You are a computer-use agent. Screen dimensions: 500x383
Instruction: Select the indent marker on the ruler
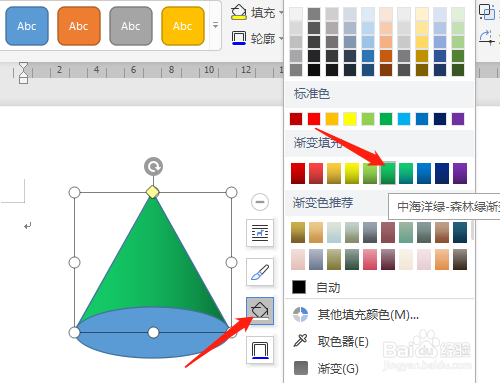tap(23, 73)
